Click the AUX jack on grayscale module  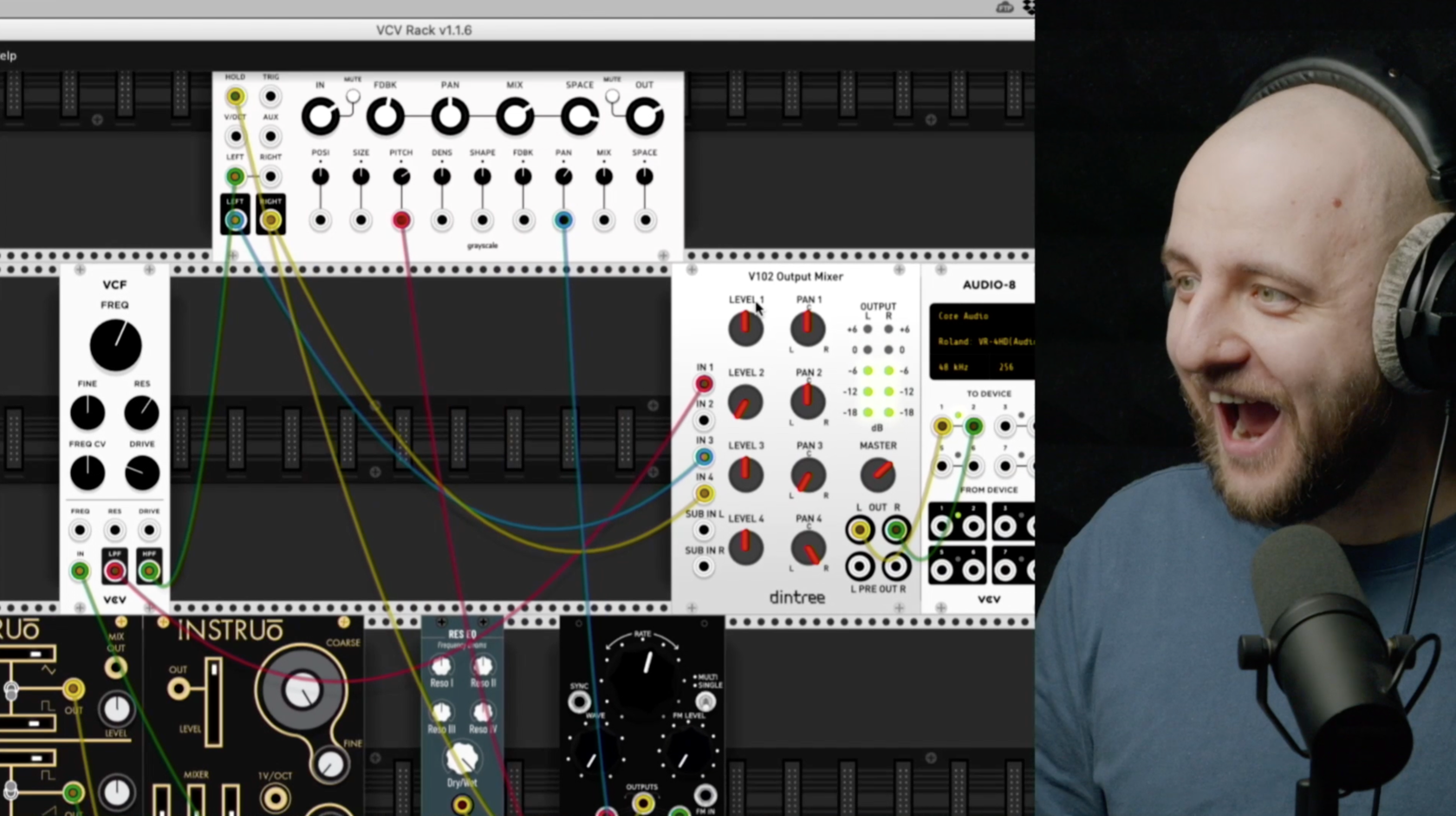point(270,136)
